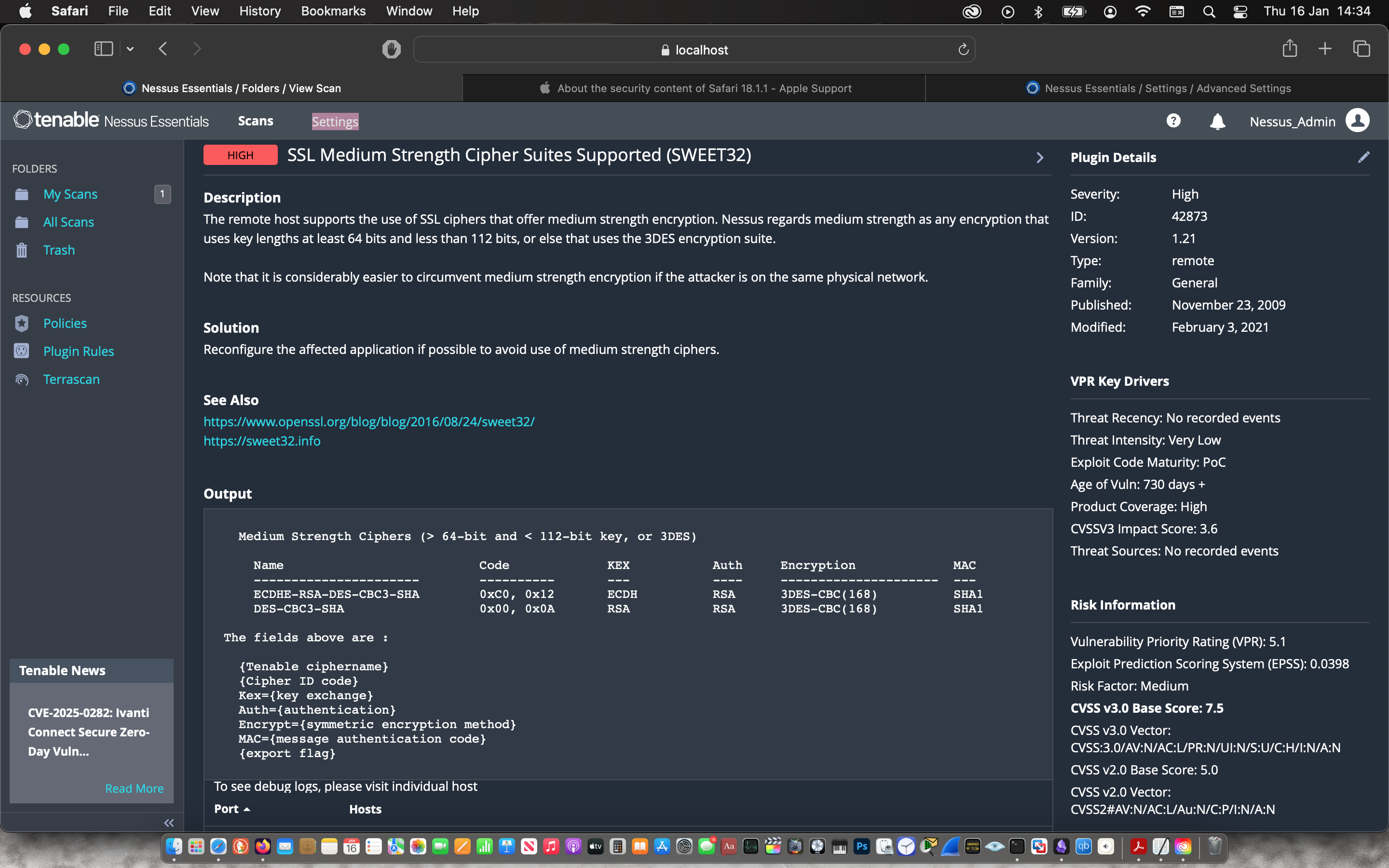Open sidebar dropdown arrow in Safari toolbar

click(x=130, y=49)
